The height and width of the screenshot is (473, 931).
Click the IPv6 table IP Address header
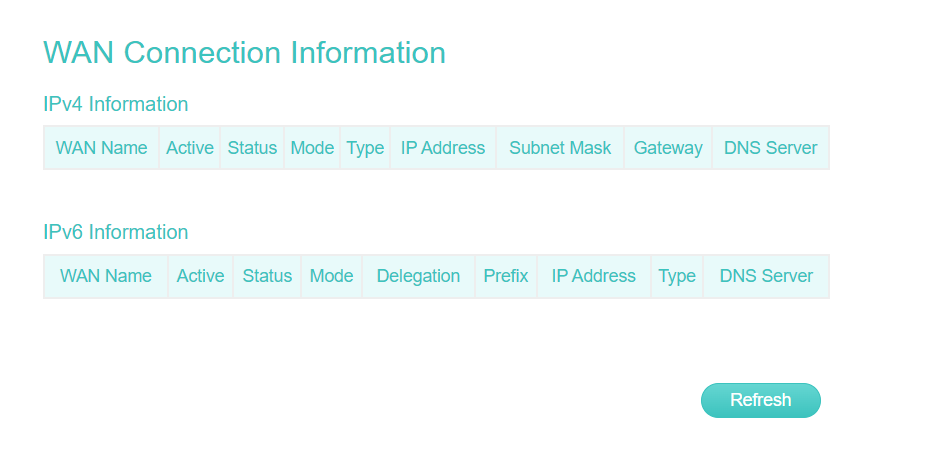pyautogui.click(x=593, y=276)
